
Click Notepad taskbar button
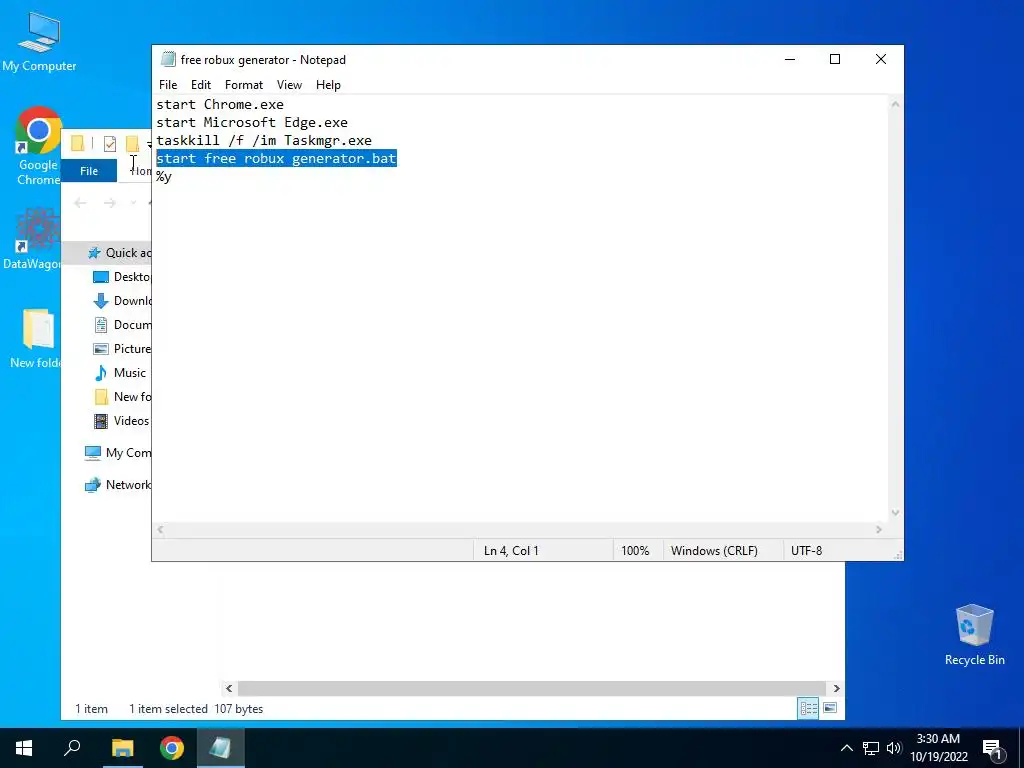click(x=220, y=748)
